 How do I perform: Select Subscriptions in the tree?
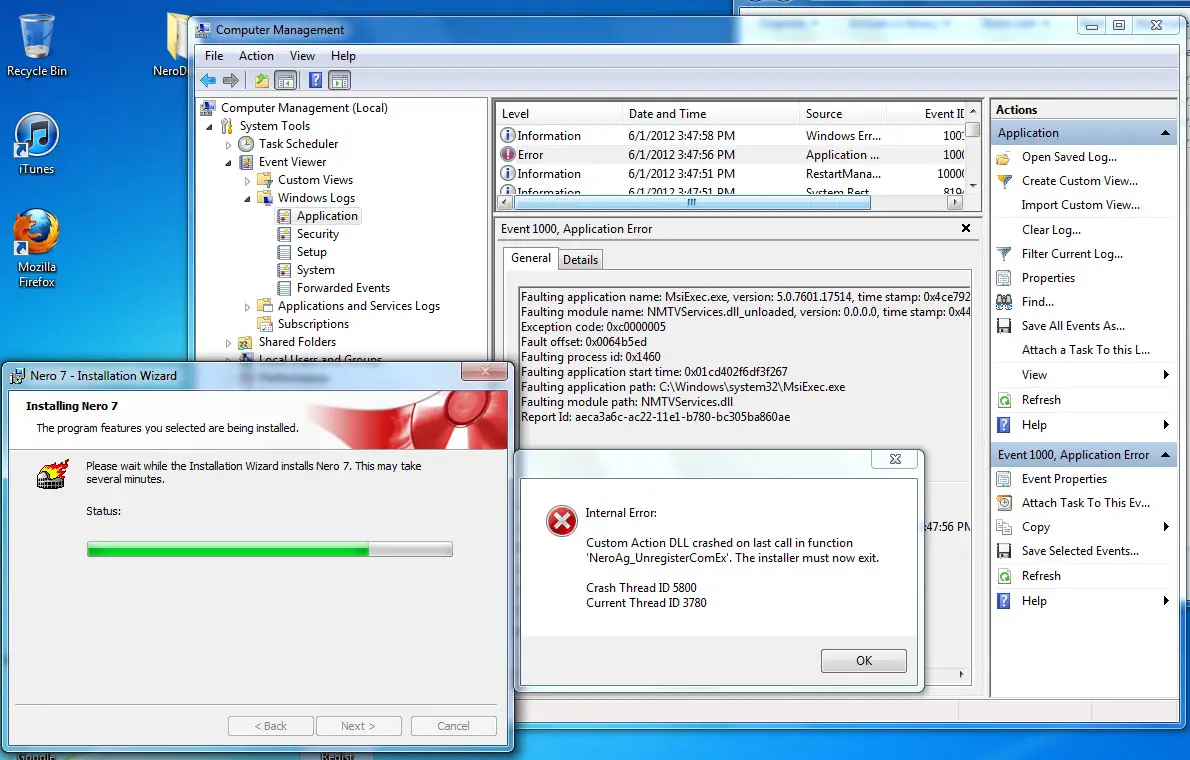313,324
